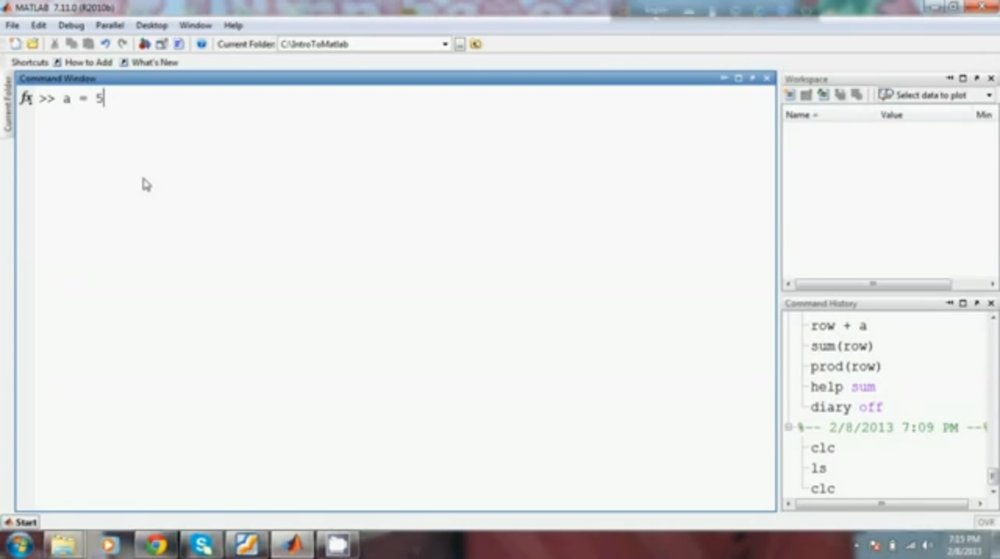Maximize the Command History panel
The height and width of the screenshot is (559, 1000).
point(963,303)
